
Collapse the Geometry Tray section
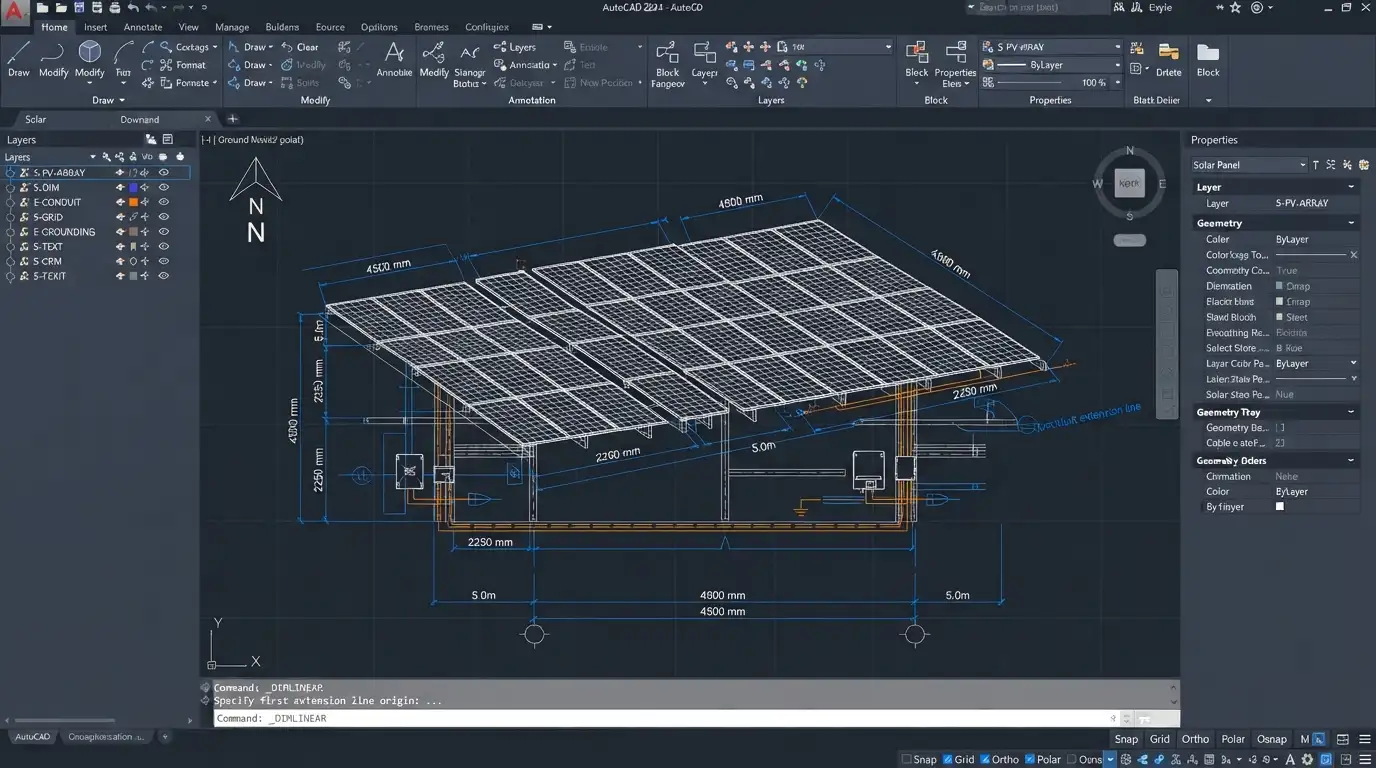tap(1351, 412)
